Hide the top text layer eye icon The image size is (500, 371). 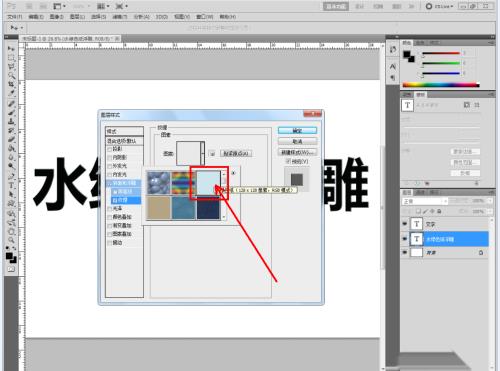point(405,224)
